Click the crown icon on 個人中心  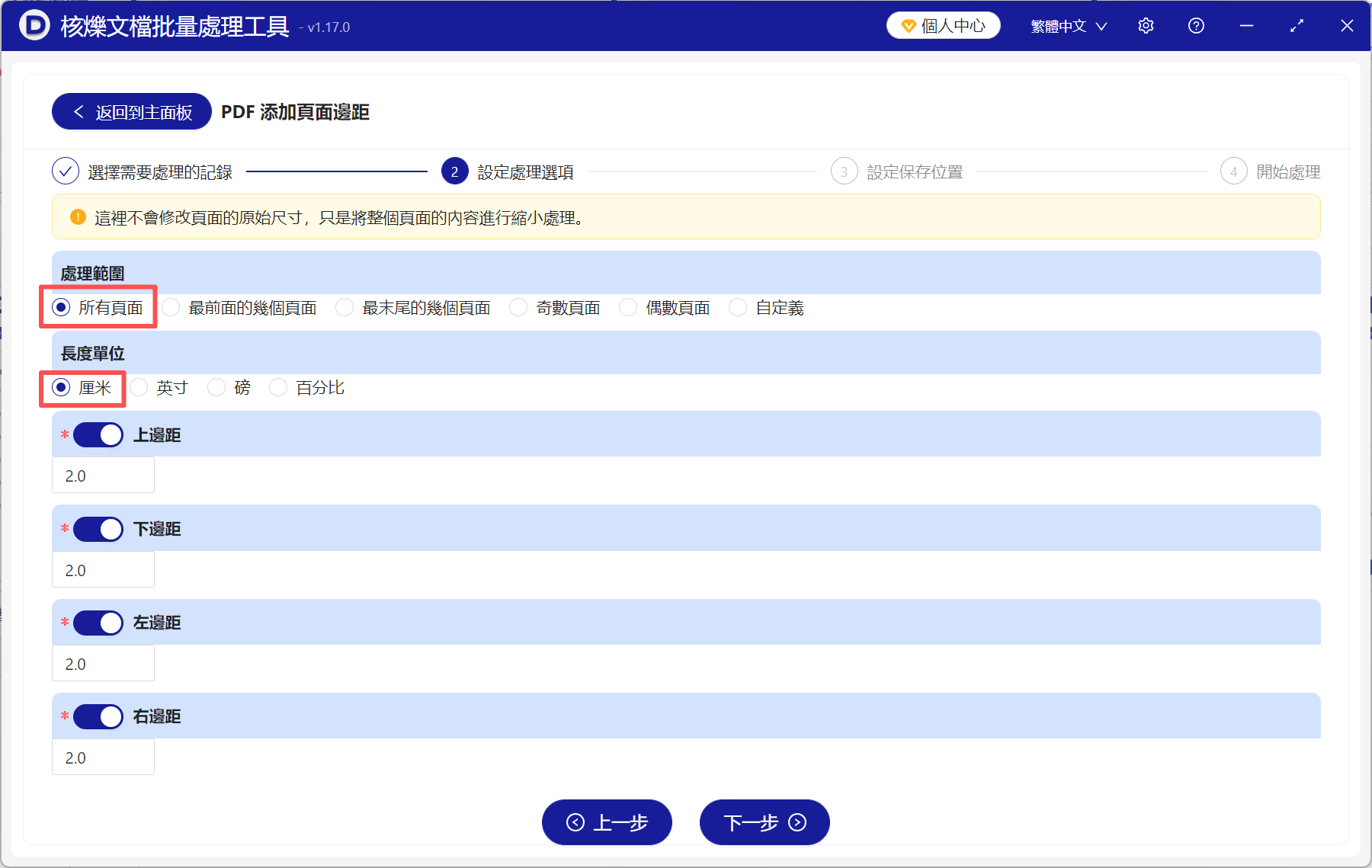tap(907, 24)
